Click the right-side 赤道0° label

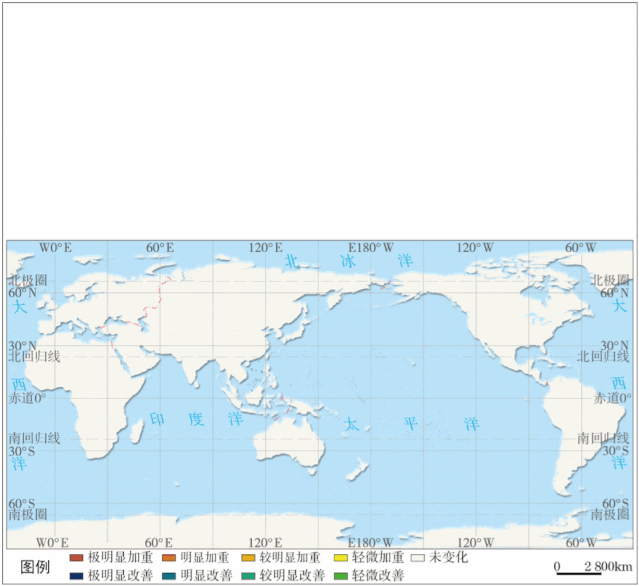[x=612, y=398]
